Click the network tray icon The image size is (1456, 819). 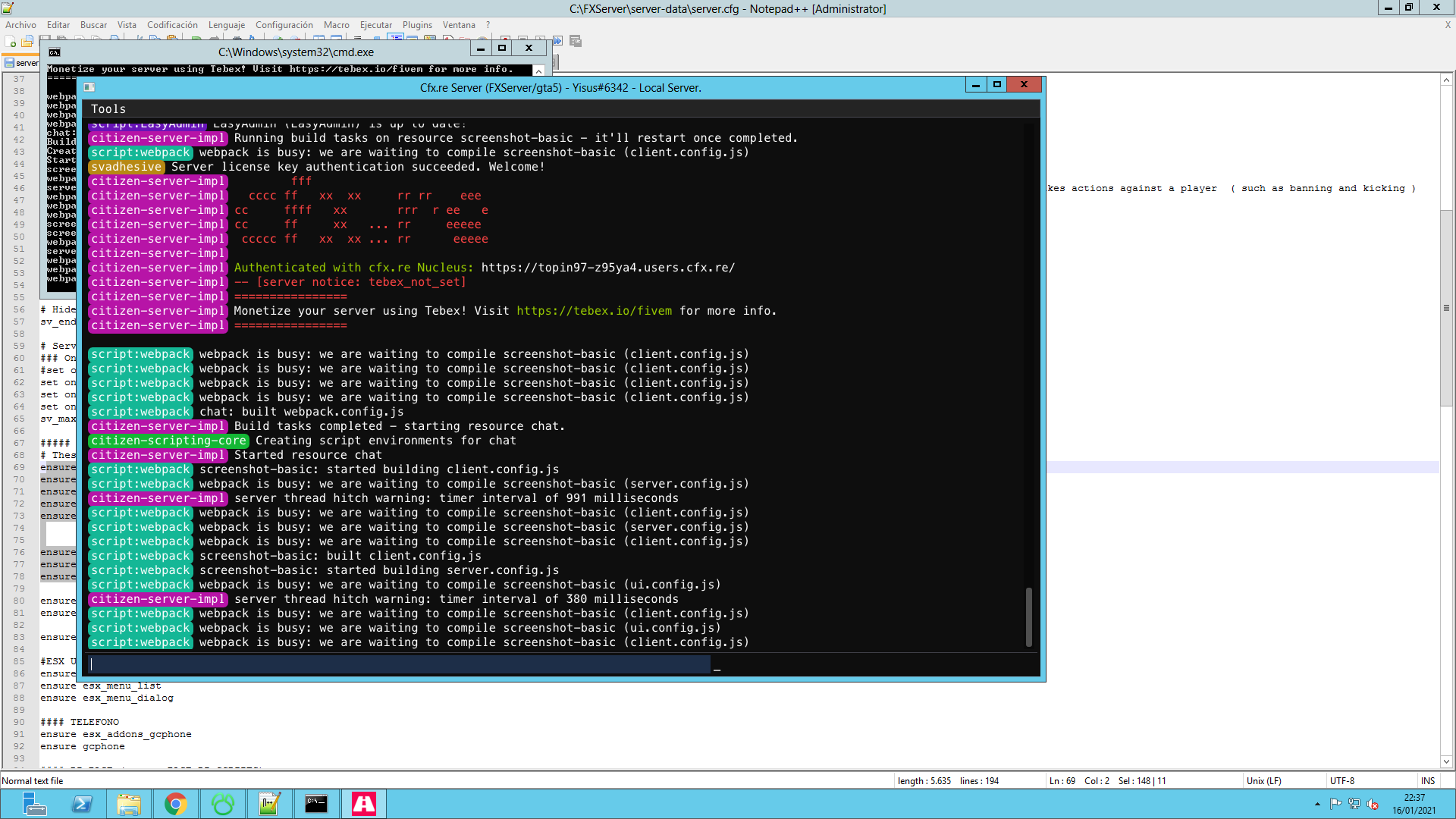pyautogui.click(x=1354, y=804)
